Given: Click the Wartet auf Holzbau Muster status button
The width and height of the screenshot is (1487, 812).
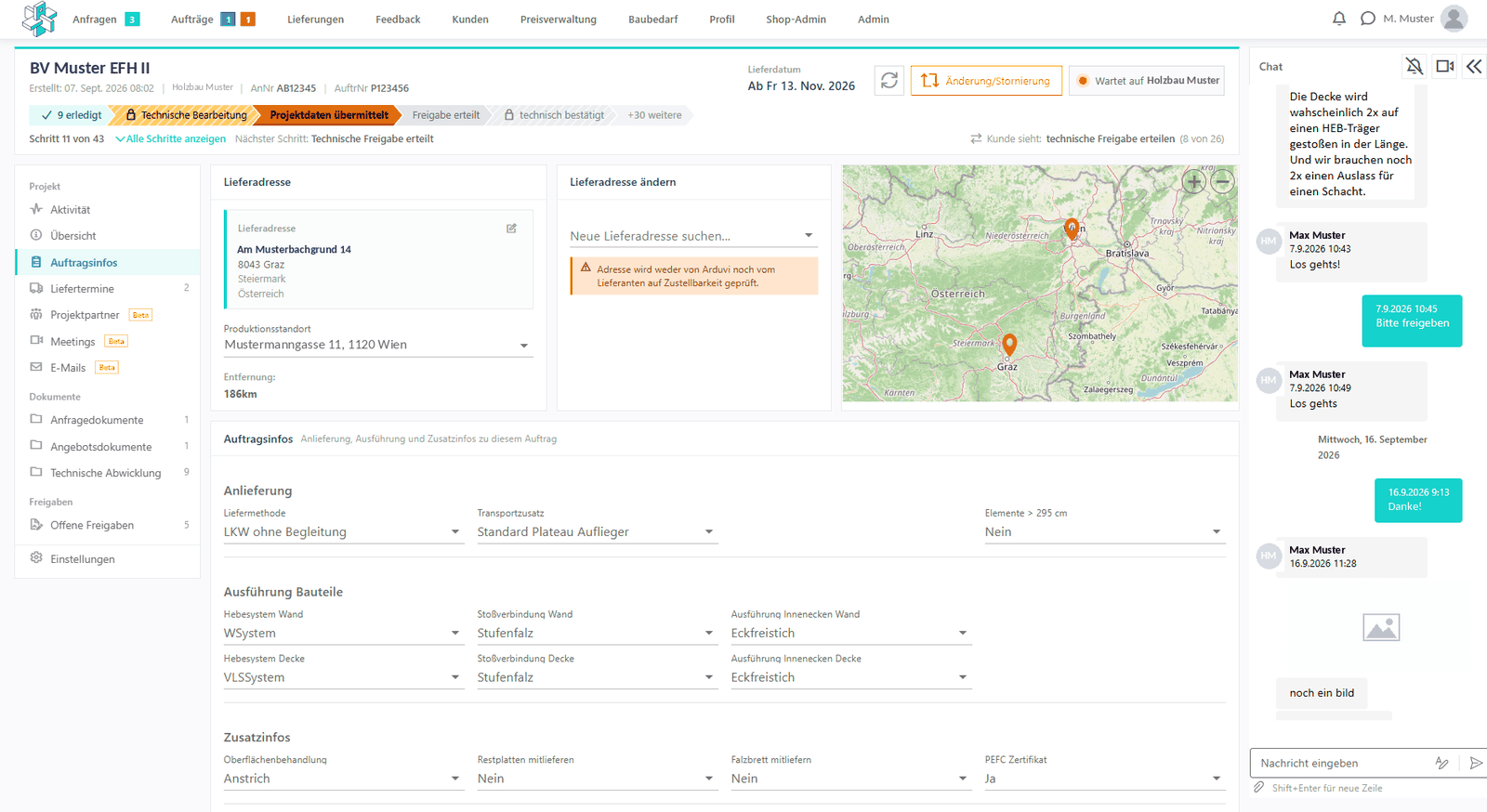Looking at the screenshot, I should [x=1147, y=81].
